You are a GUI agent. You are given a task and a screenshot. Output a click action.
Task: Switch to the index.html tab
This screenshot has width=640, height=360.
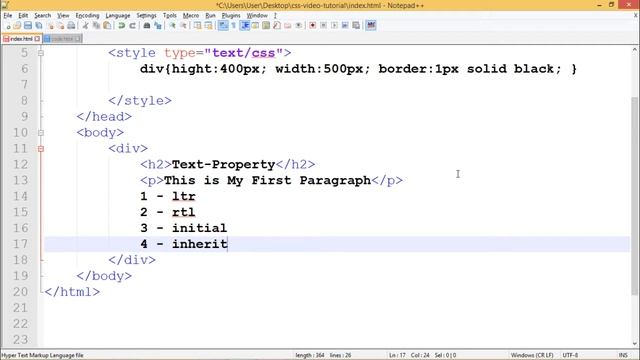tap(21, 39)
